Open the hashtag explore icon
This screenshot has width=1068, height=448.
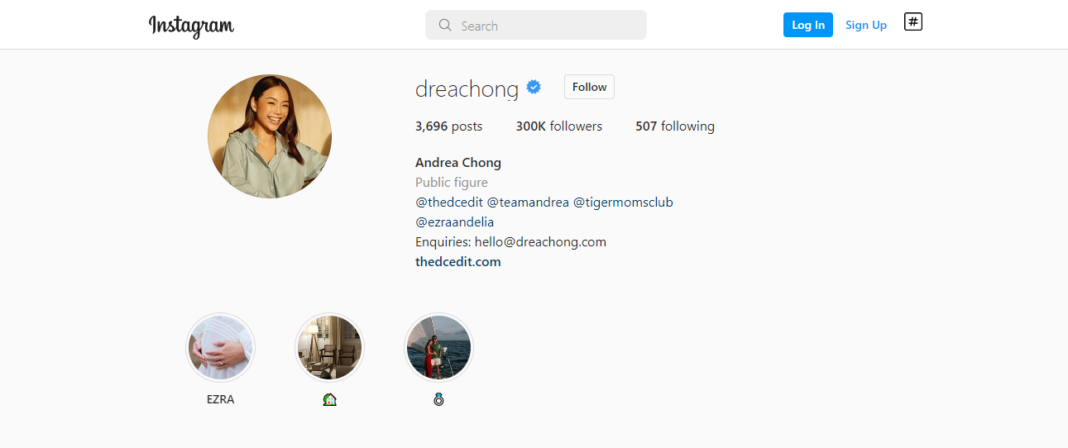point(913,22)
